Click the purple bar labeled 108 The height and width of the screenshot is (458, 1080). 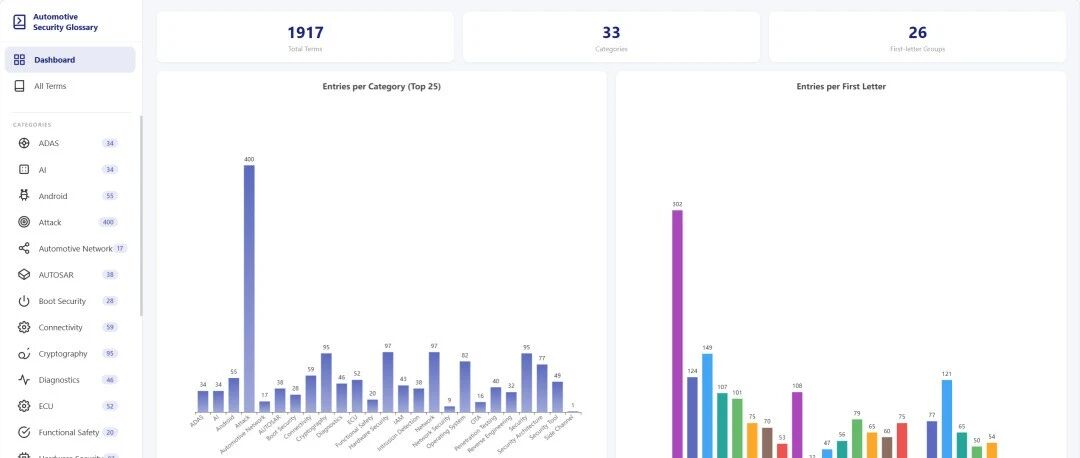pyautogui.click(x=797, y=425)
